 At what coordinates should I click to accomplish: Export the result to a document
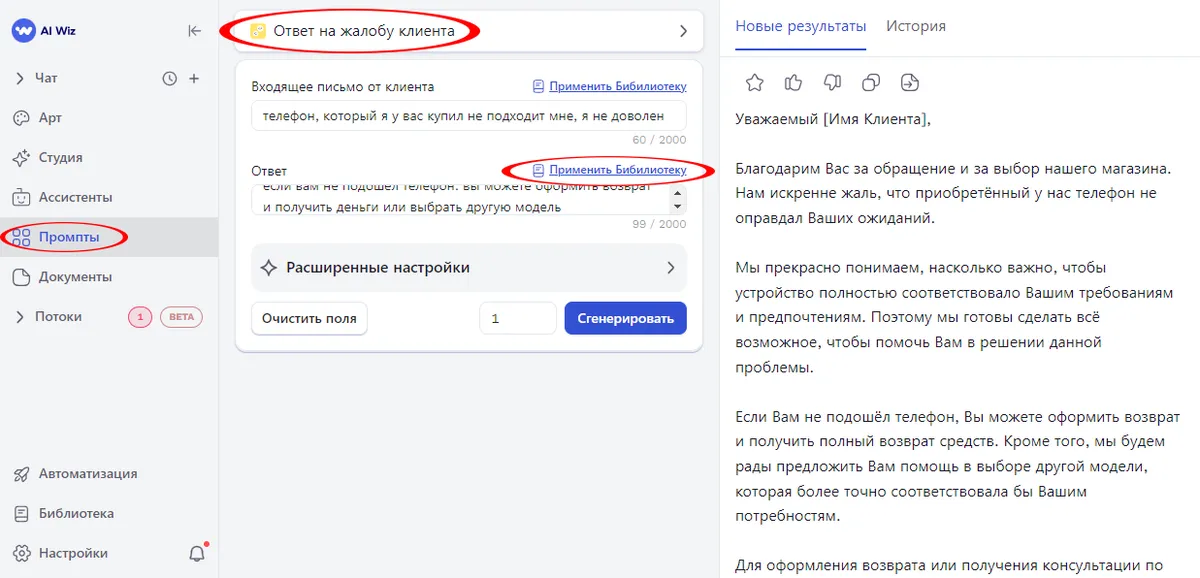(x=910, y=82)
